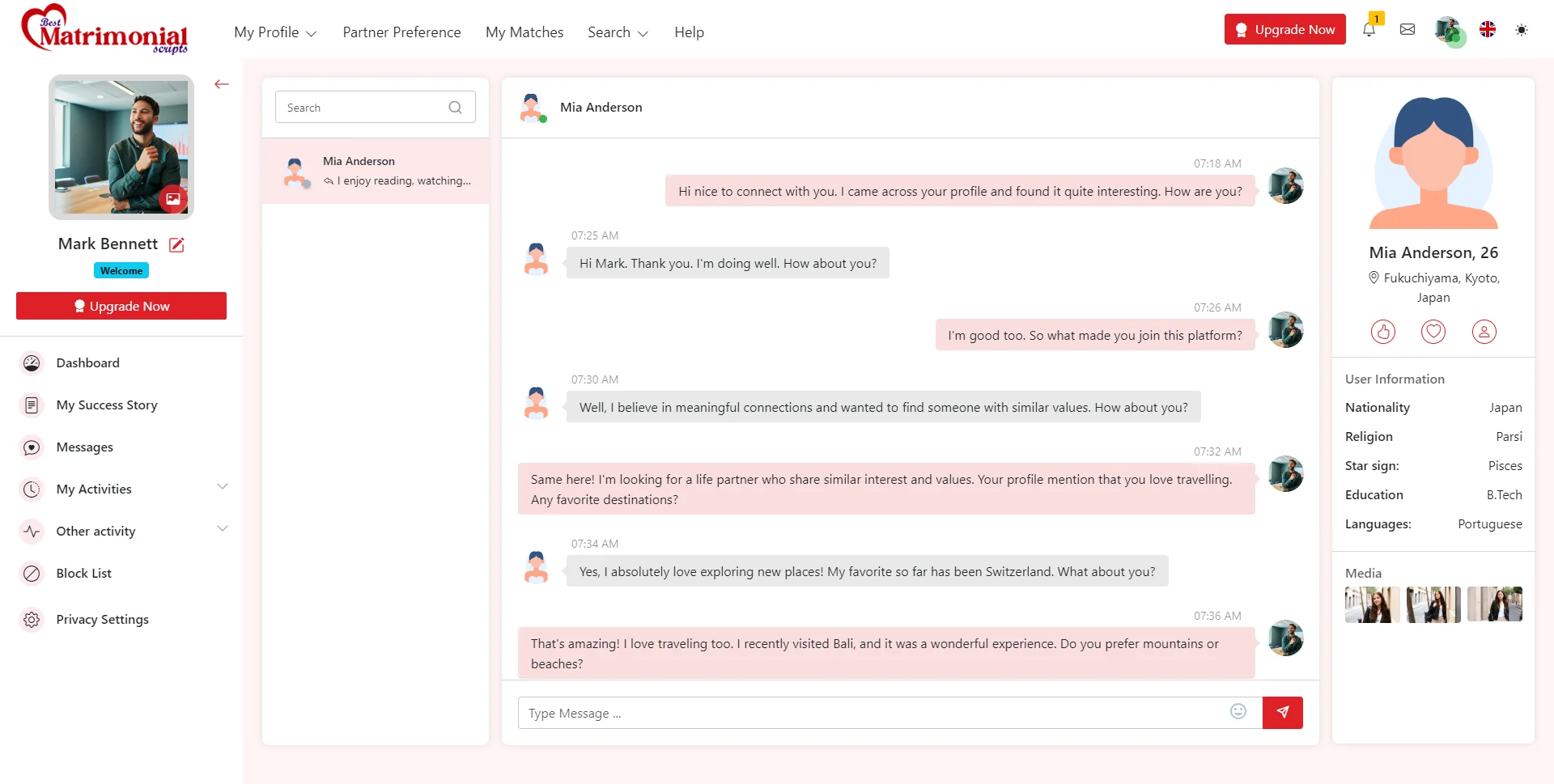Click the heart shortlist icon for Mia Anderson
Screen dimensions: 1554x784
pos(1433,332)
